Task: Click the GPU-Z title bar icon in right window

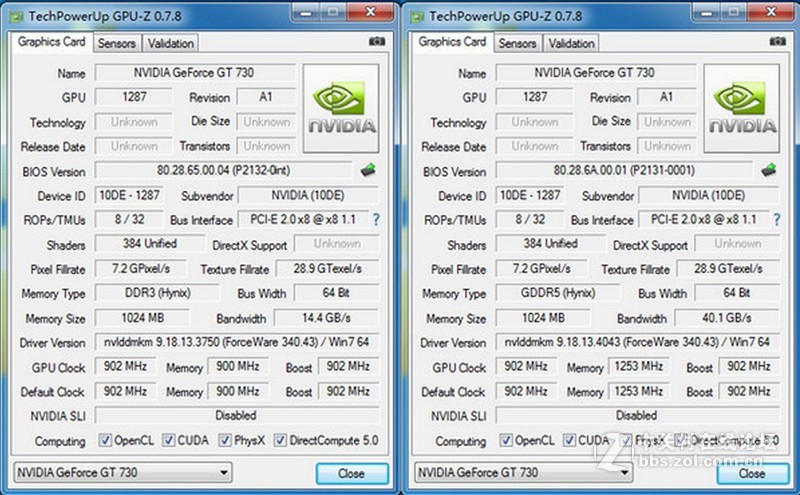Action: 418,17
